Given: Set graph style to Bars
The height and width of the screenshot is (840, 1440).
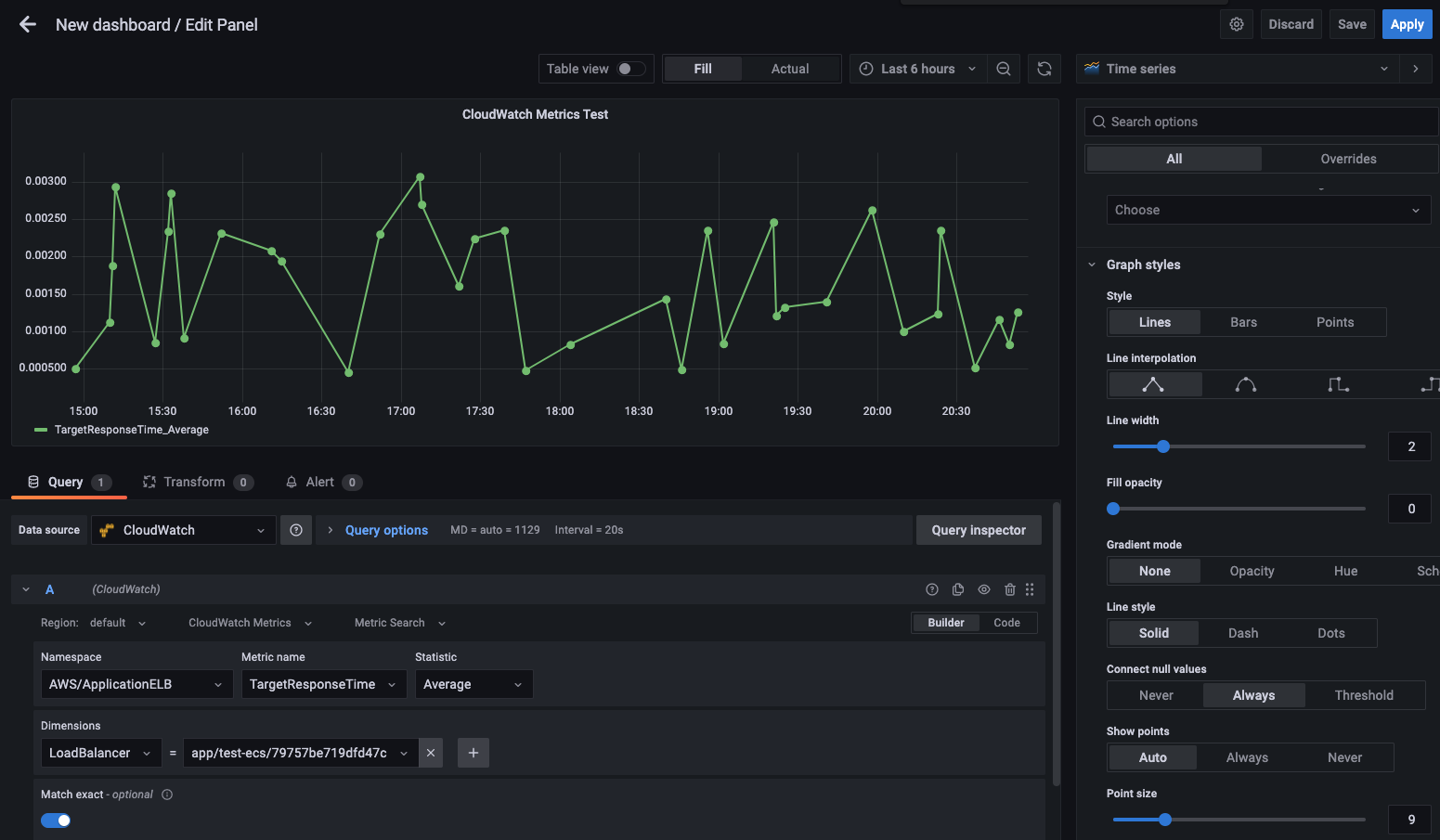Looking at the screenshot, I should [1243, 322].
